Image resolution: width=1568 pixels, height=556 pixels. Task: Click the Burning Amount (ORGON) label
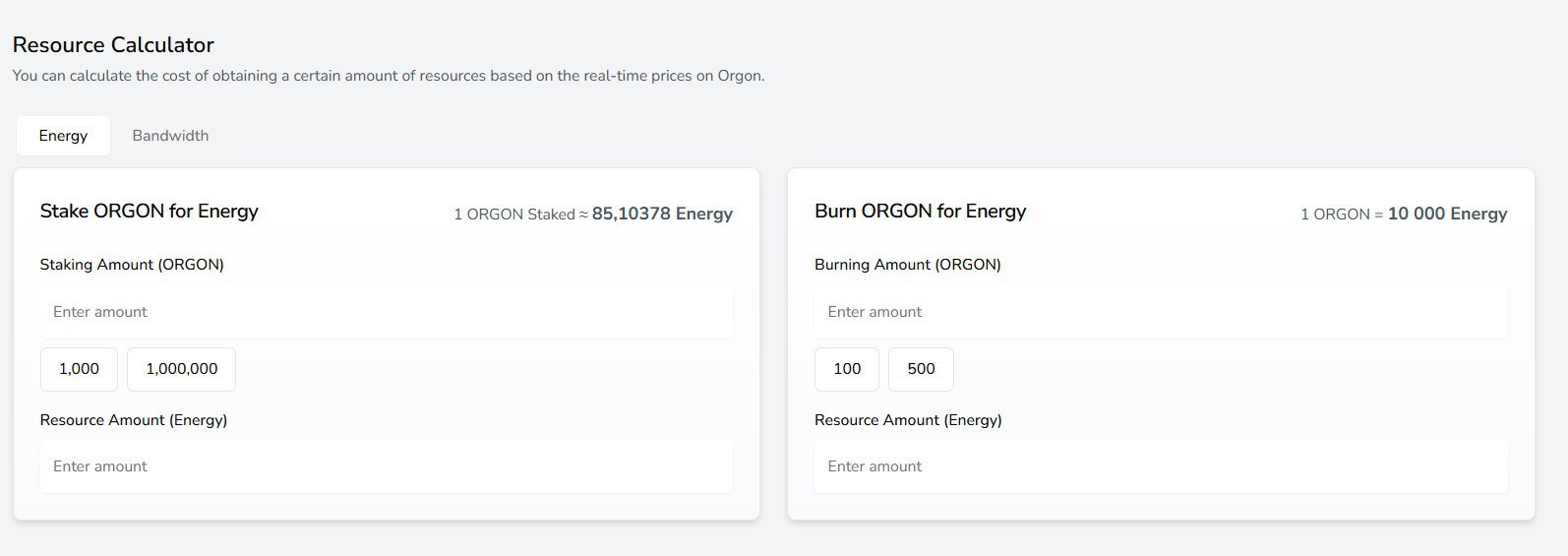(907, 265)
